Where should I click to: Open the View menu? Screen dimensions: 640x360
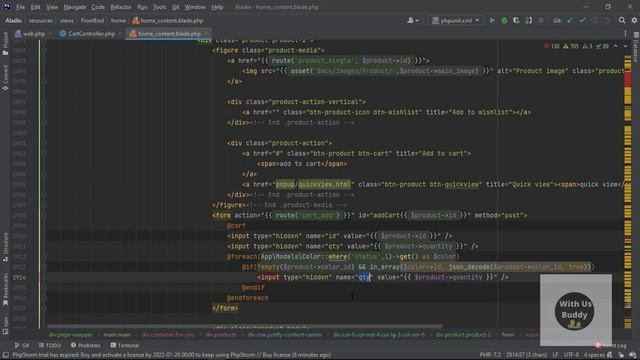point(52,7)
